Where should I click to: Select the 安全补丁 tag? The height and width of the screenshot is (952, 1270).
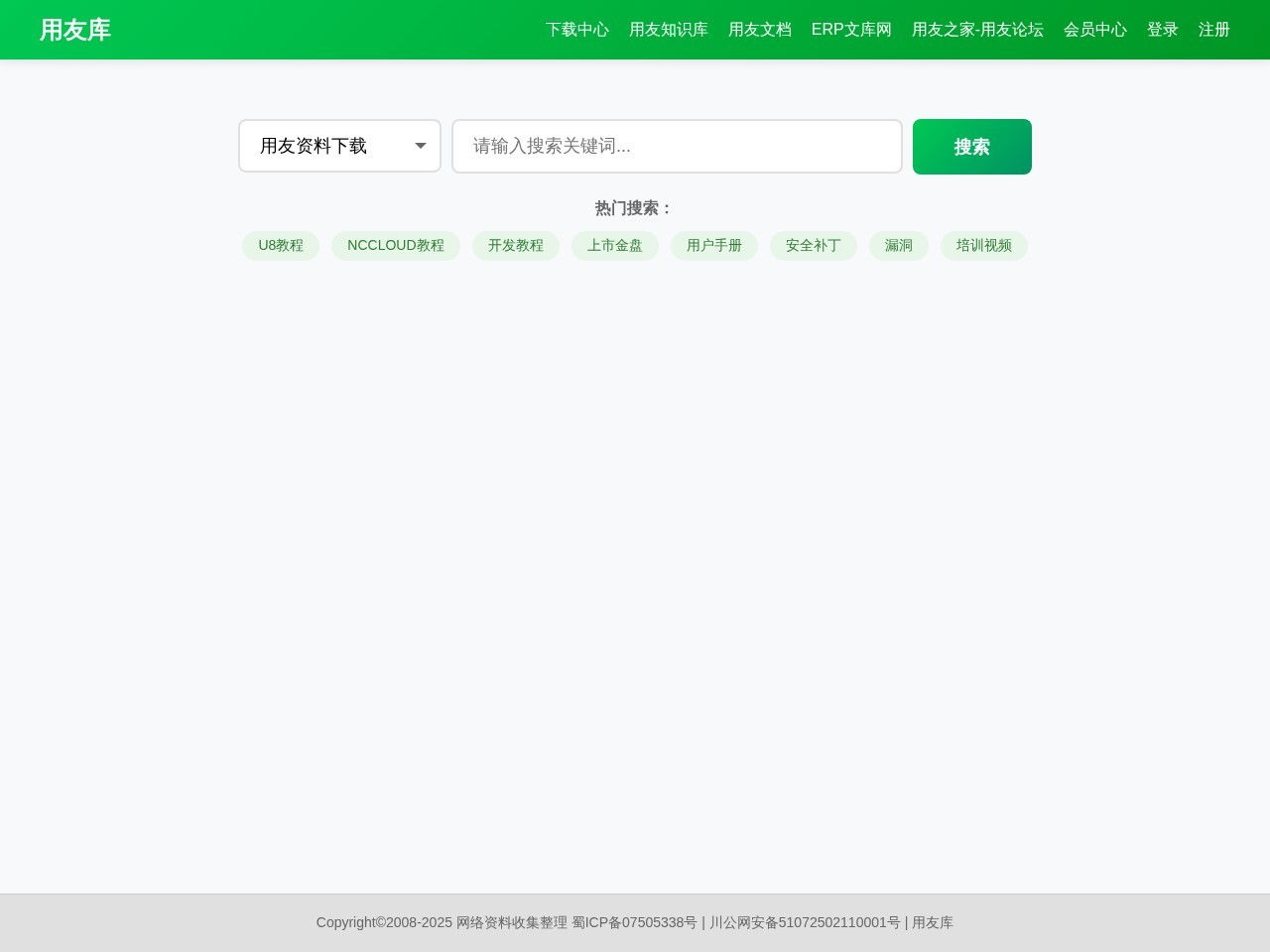814,246
